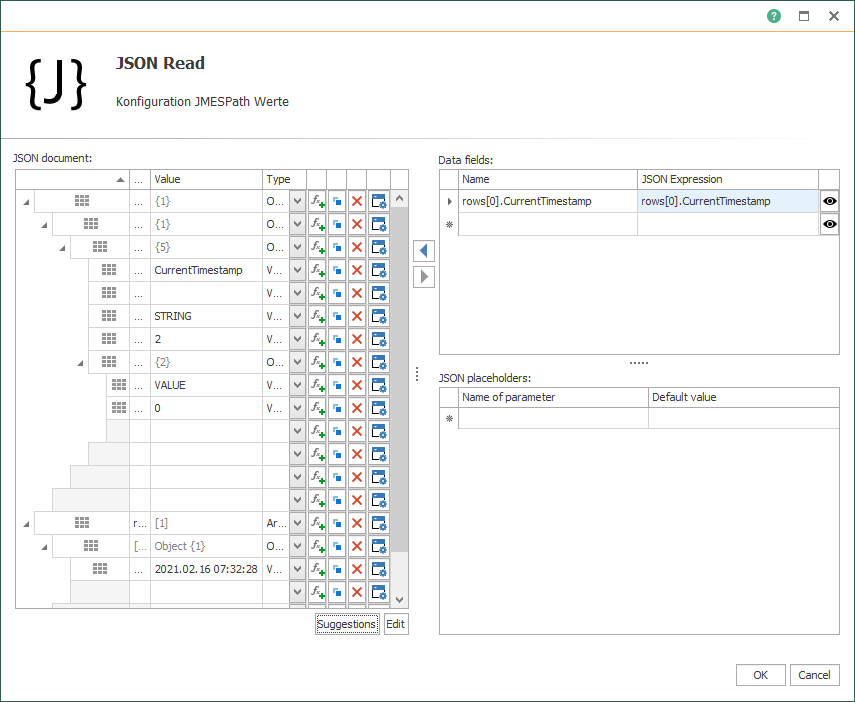This screenshot has height=702, width=855.
Task: Open advanced settings for the VALUE row
Action: click(x=379, y=385)
